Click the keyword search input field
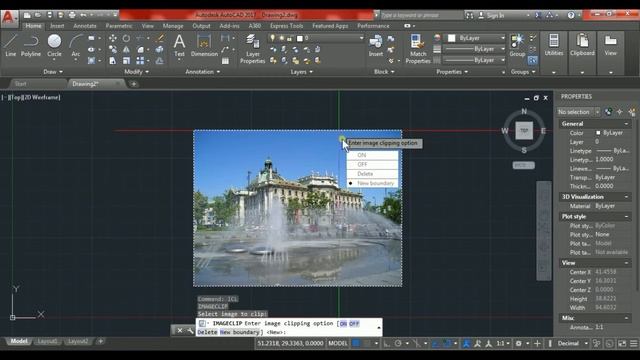 point(421,15)
